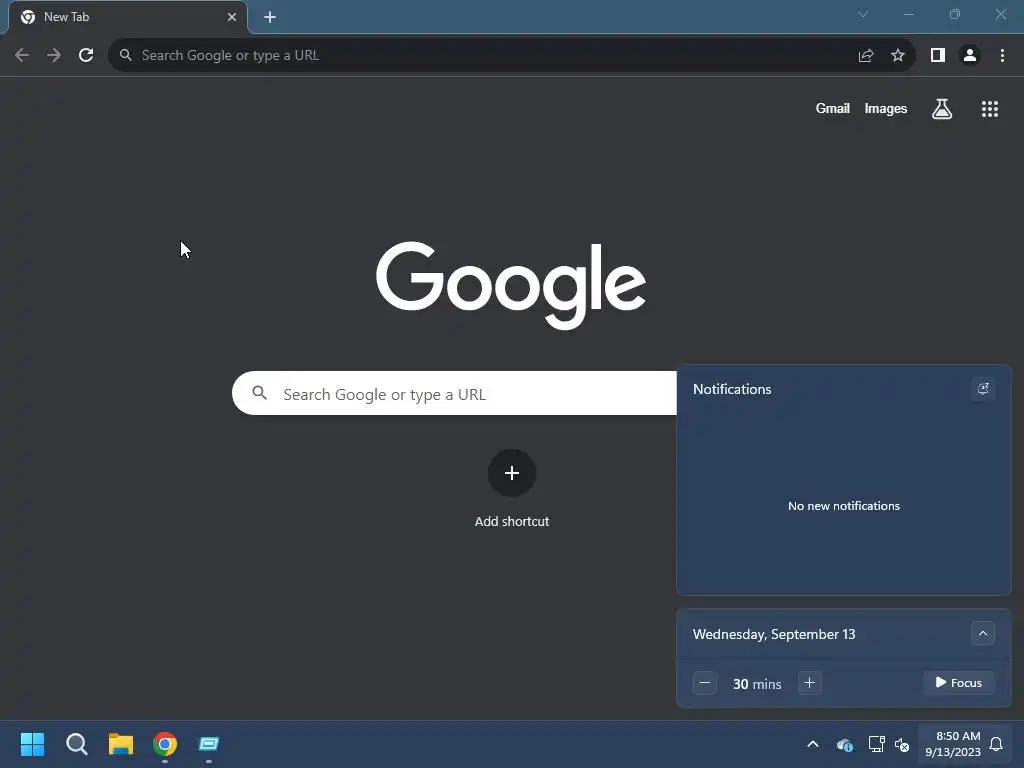
Task: Click the No new notifications text
Action: [844, 506]
